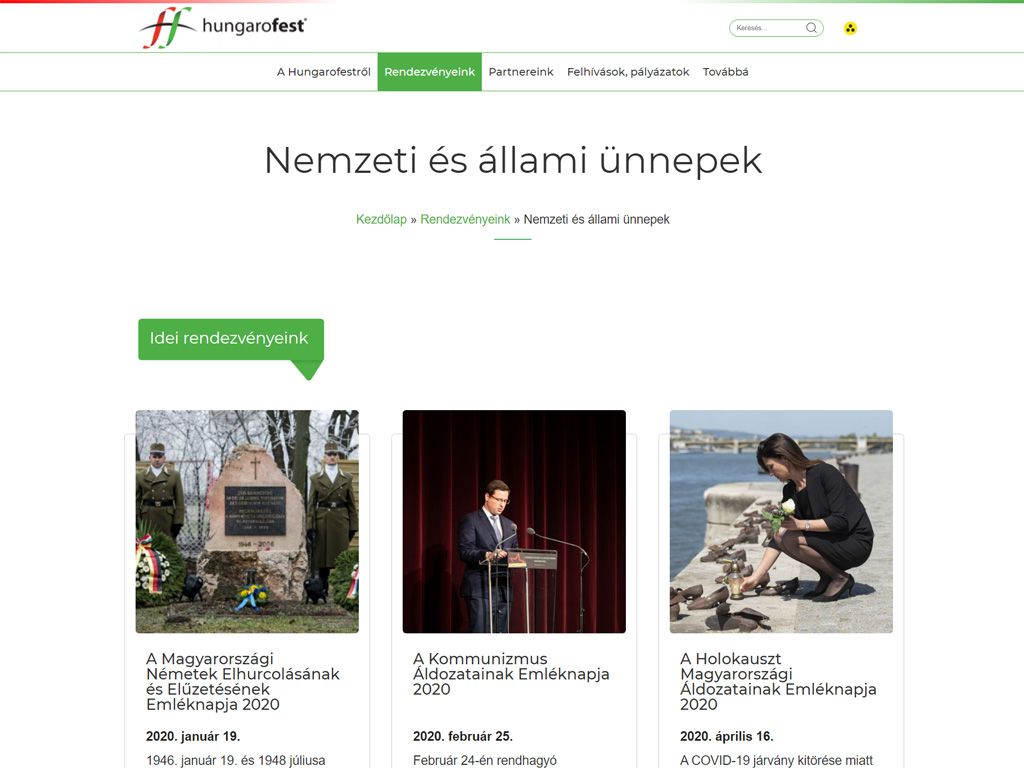Open the A Hungarofestről menu
The height and width of the screenshot is (768, 1024).
point(323,72)
